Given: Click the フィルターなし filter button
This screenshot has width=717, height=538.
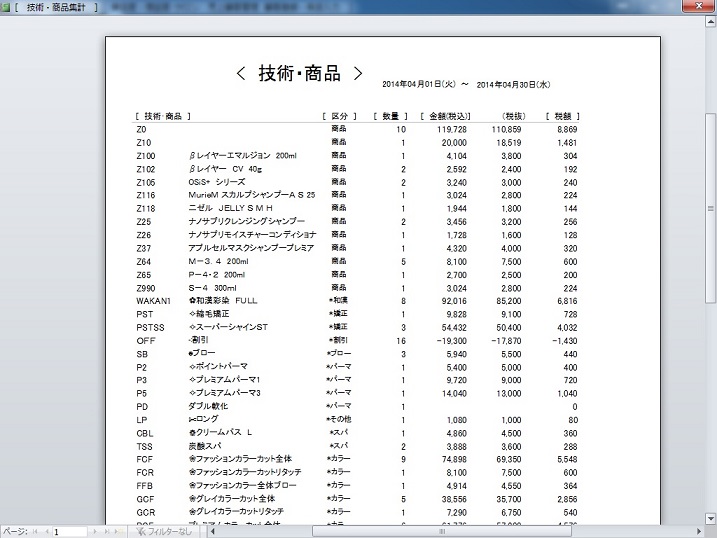Looking at the screenshot, I should (164, 532).
